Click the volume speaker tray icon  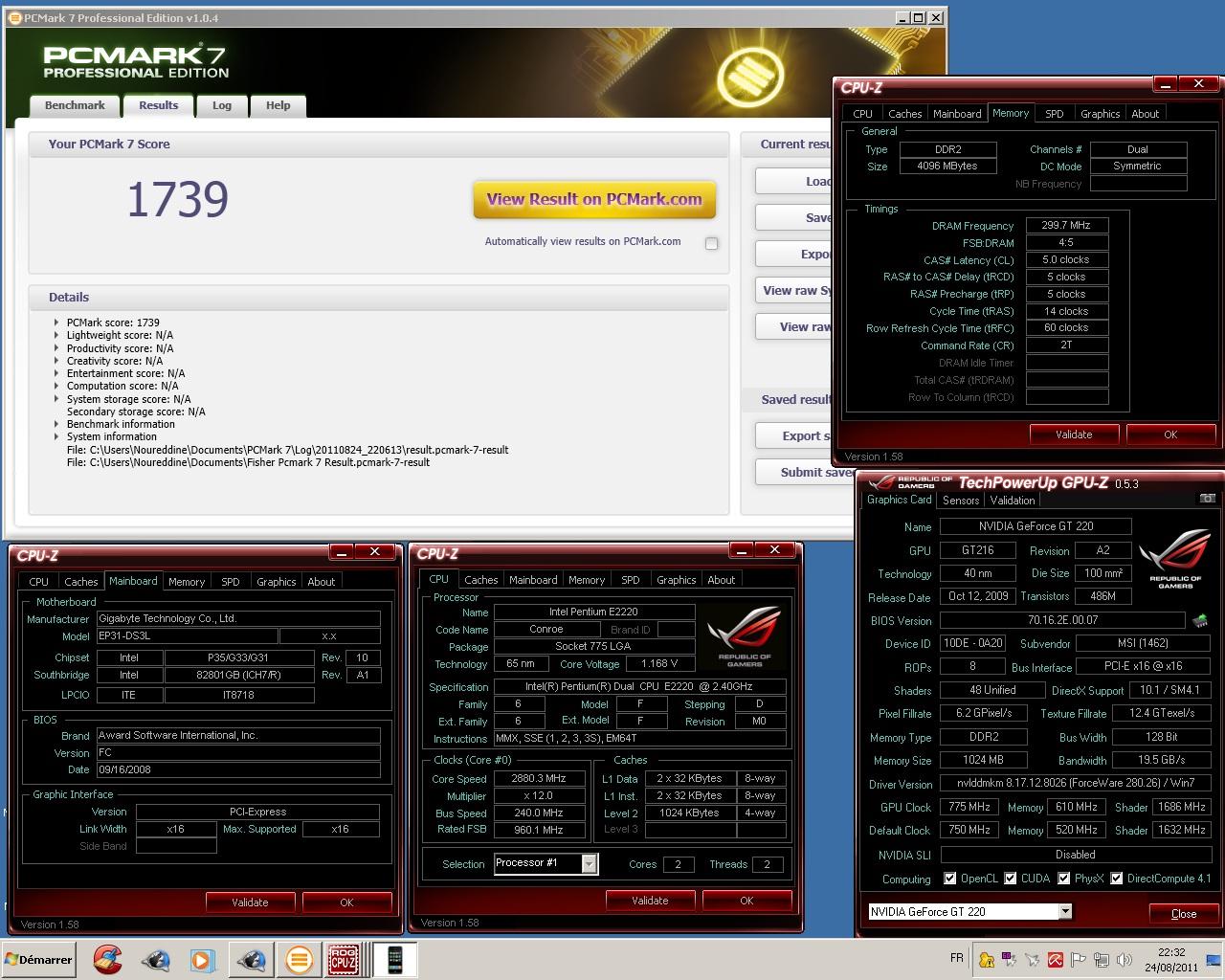click(x=1125, y=960)
